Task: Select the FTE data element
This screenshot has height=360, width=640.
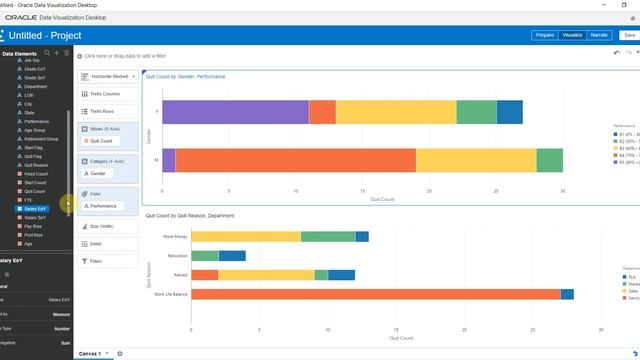Action: 28,200
